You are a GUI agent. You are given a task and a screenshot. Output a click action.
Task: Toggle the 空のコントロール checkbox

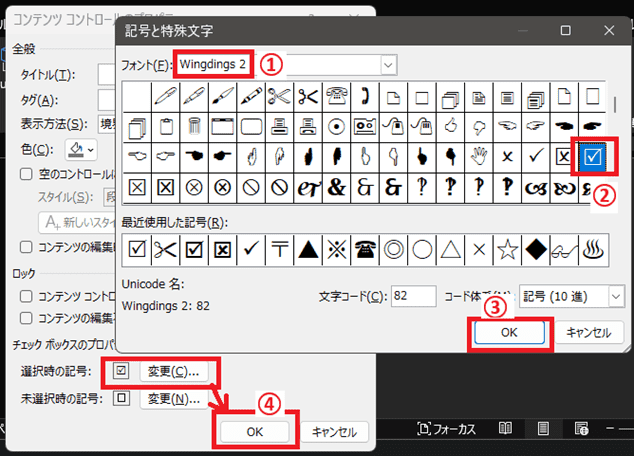point(27,173)
